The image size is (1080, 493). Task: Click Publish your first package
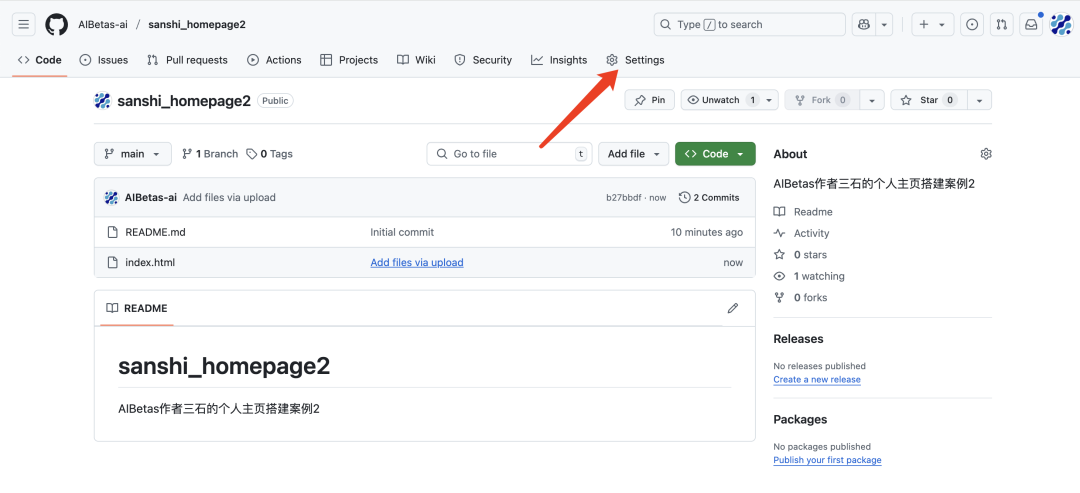pos(827,460)
